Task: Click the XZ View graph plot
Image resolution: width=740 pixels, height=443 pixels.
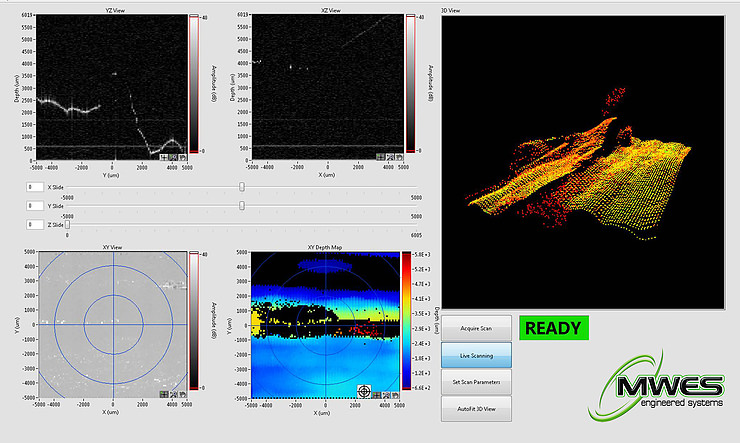Action: tap(328, 87)
